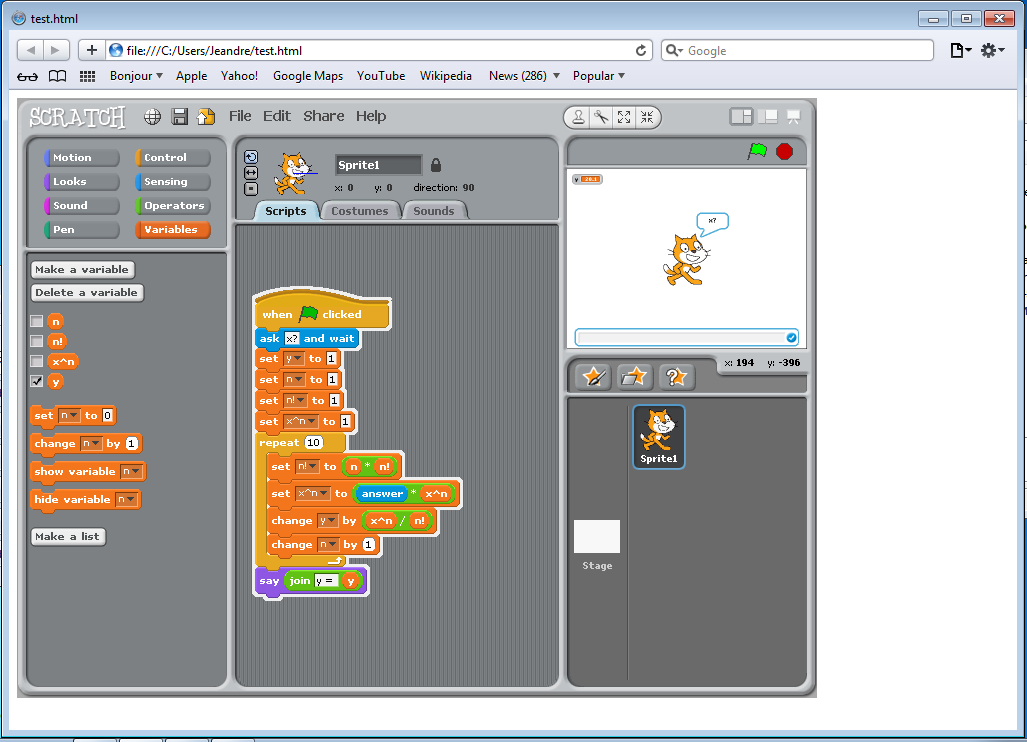
Task: Show the Sensing blocks category
Action: (x=173, y=181)
